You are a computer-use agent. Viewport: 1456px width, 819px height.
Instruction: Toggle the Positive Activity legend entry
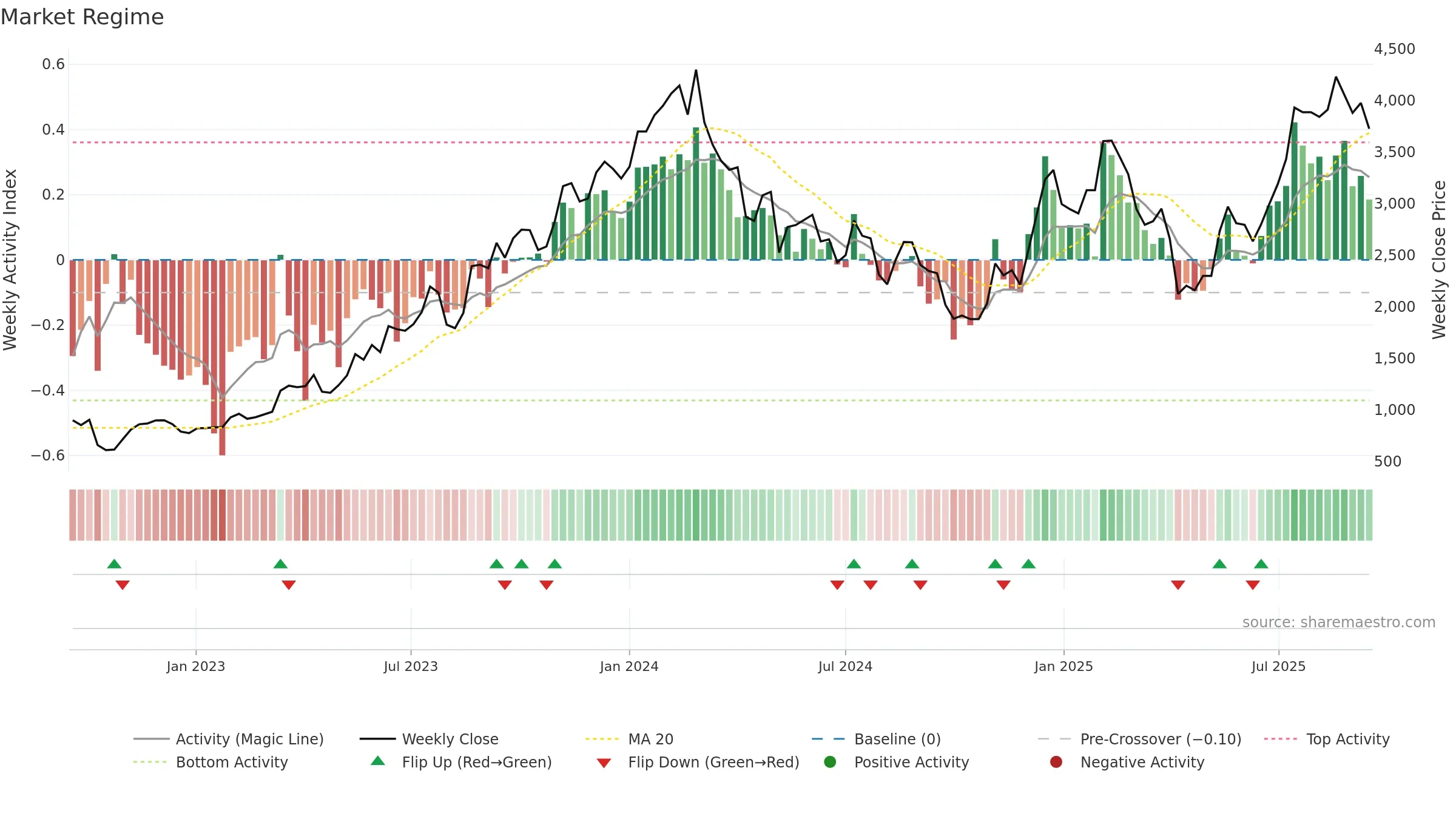[x=896, y=762]
